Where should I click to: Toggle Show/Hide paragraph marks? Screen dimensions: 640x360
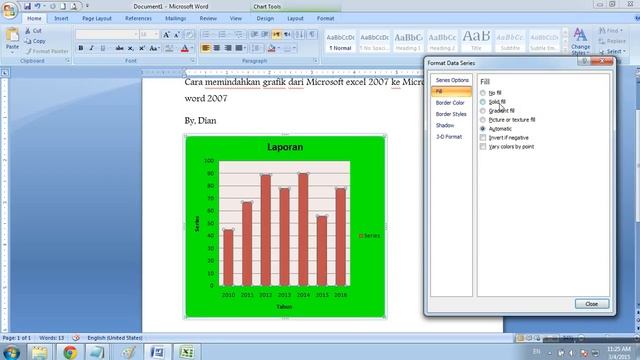tap(311, 35)
